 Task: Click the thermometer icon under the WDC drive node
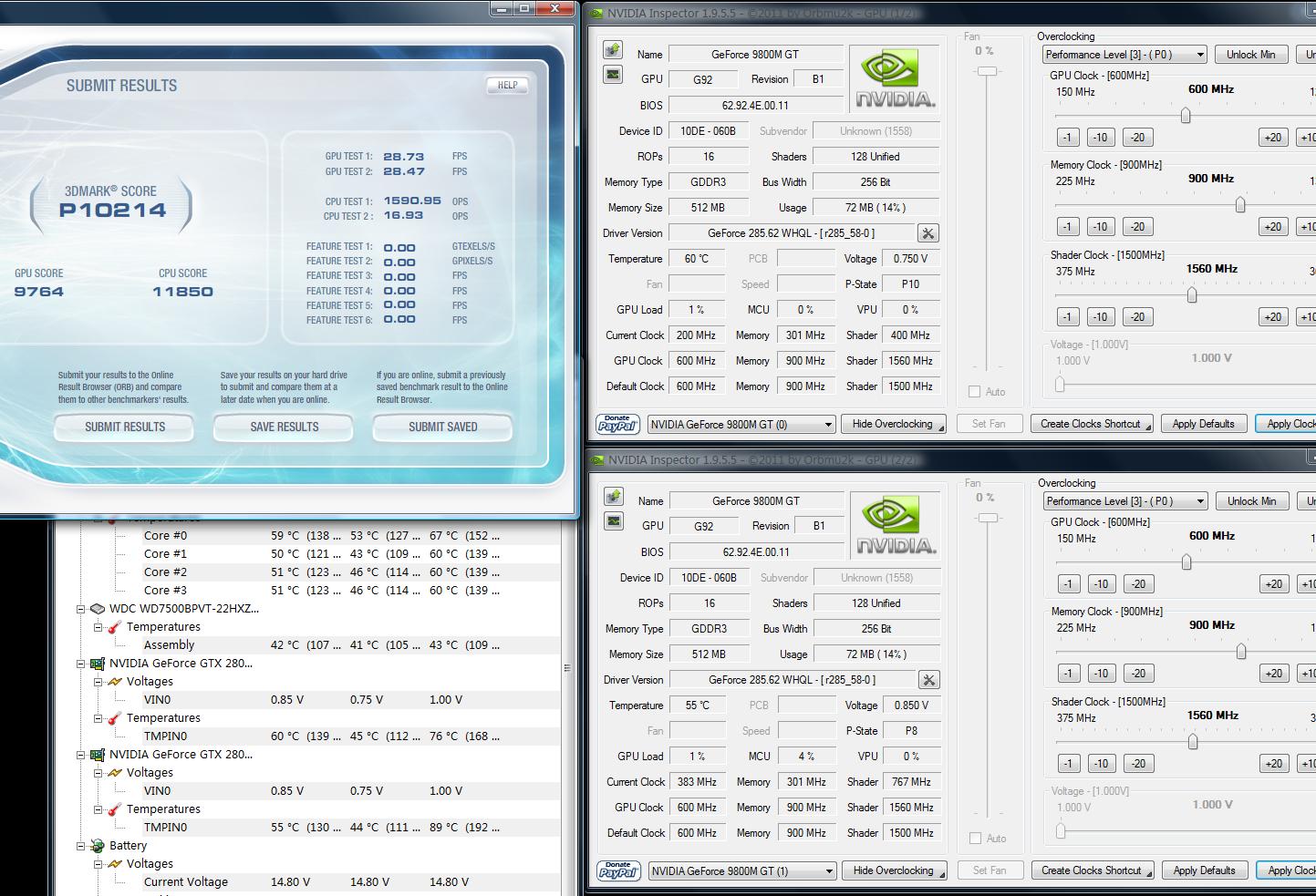tap(114, 627)
